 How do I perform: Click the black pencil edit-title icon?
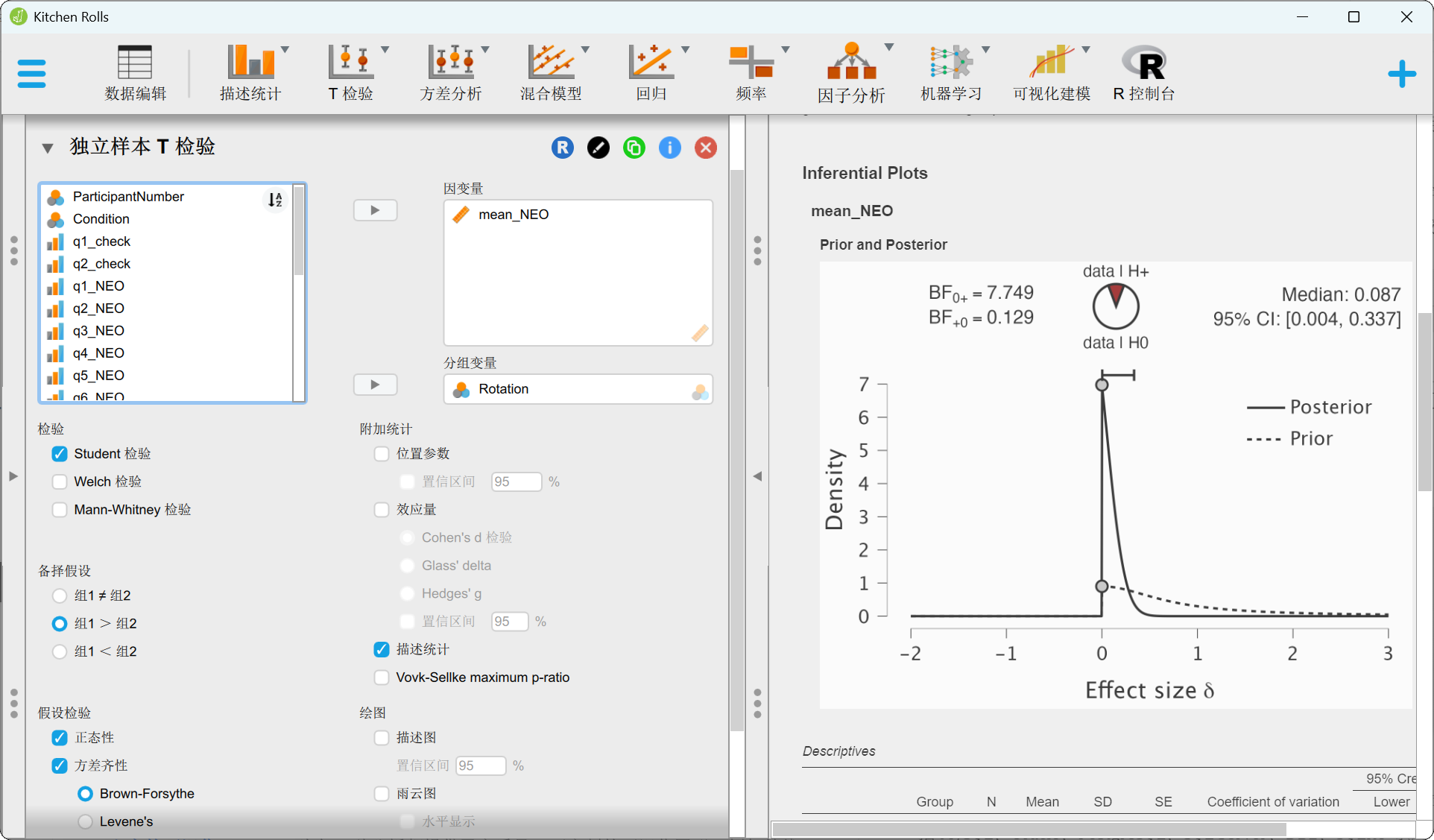click(598, 148)
